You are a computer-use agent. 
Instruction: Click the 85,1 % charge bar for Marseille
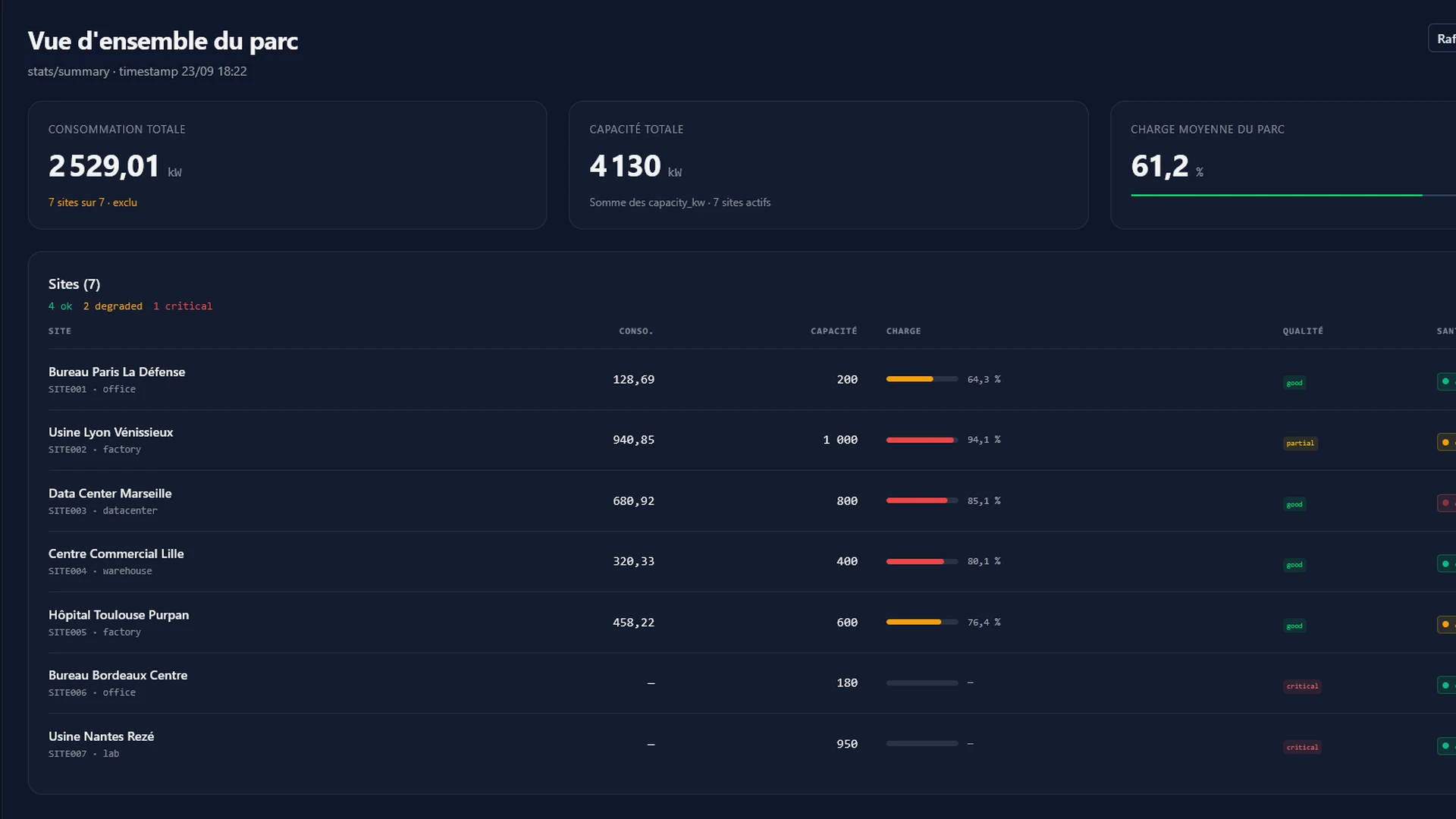[922, 500]
